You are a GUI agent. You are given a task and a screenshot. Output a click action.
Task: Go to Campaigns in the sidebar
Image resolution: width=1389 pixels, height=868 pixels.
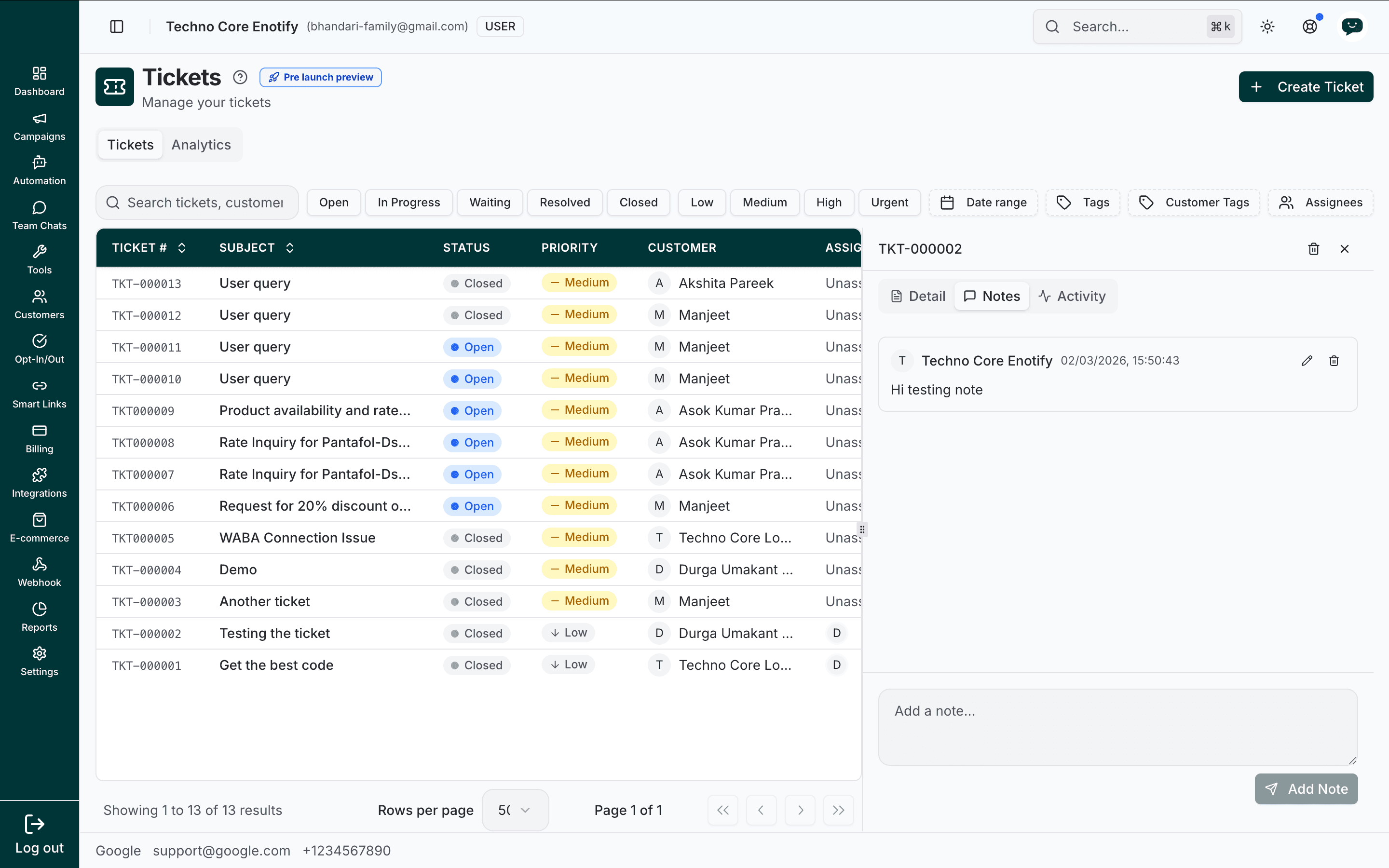pyautogui.click(x=39, y=126)
